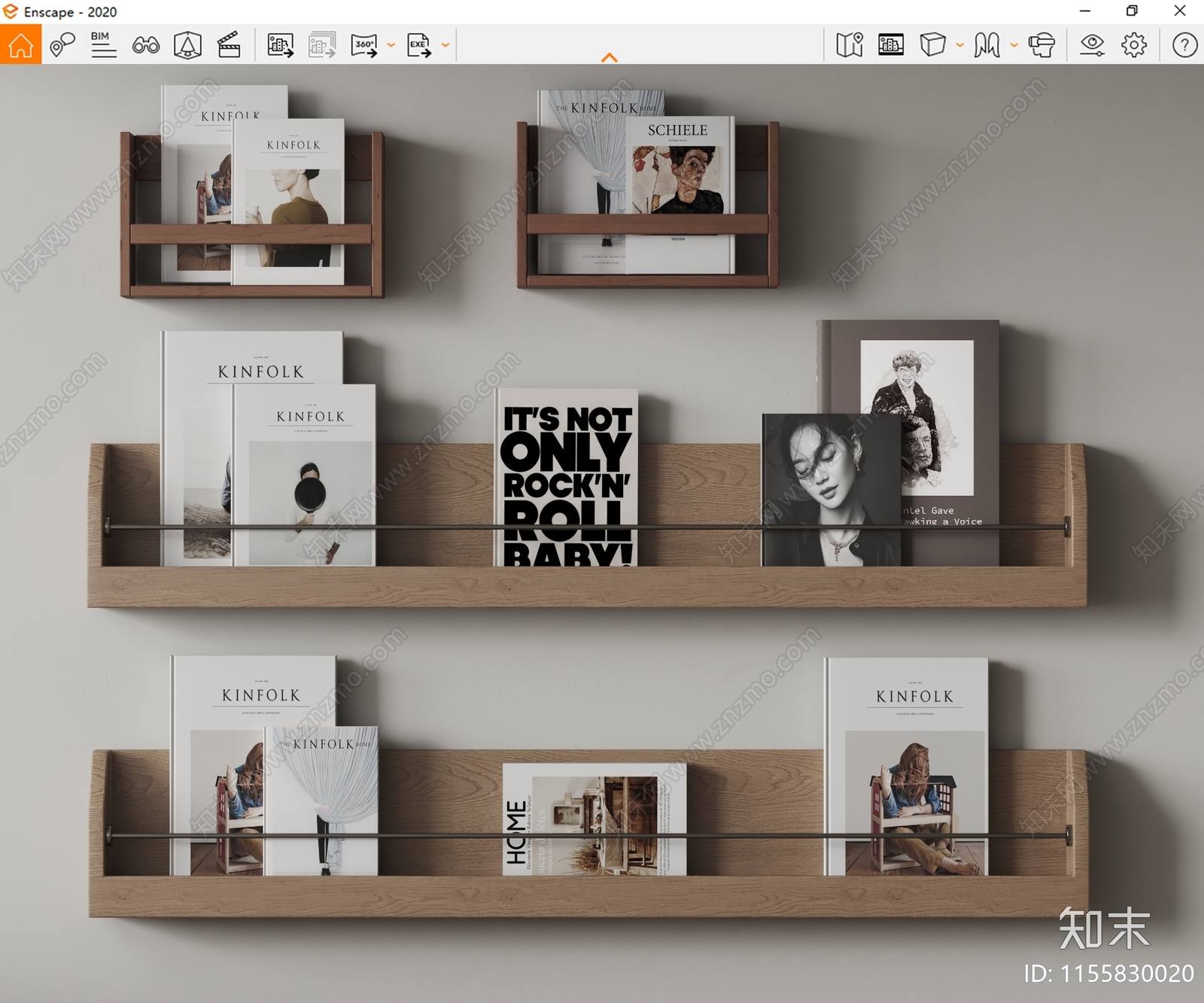Open the asset library books icon
Screen dimensions: 1204x1003
(x=987, y=45)
